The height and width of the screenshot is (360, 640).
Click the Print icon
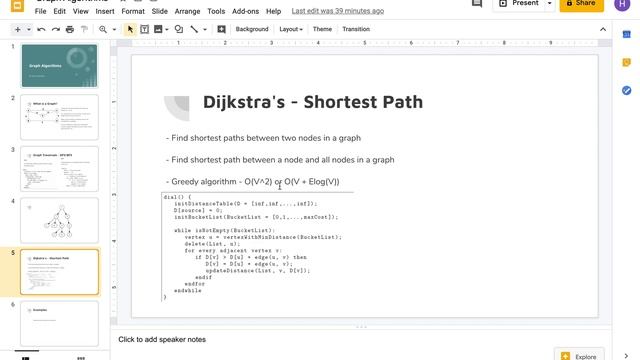[x=70, y=29]
